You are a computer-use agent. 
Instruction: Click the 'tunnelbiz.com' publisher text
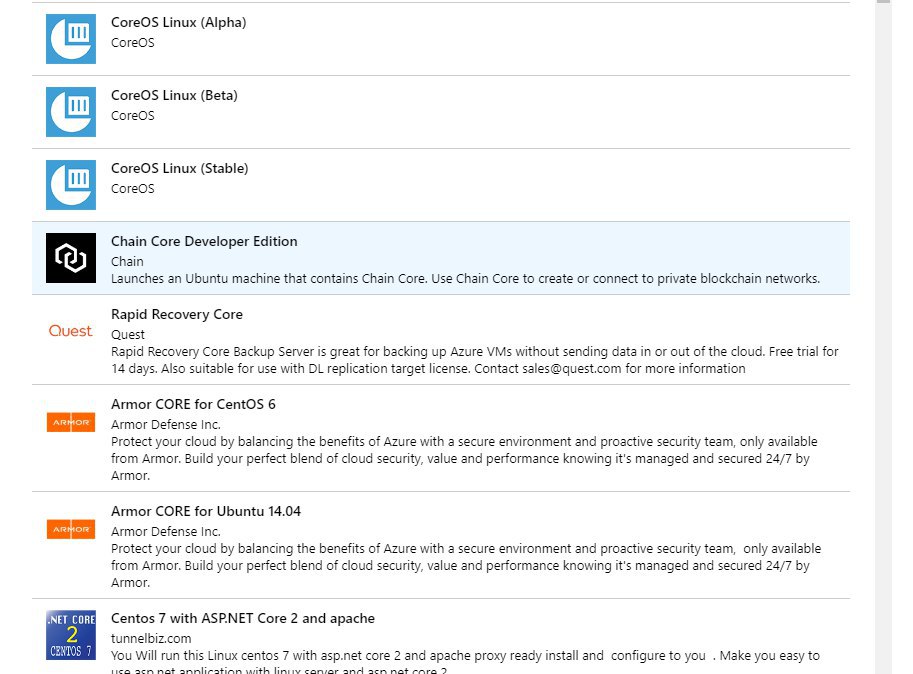click(x=151, y=638)
